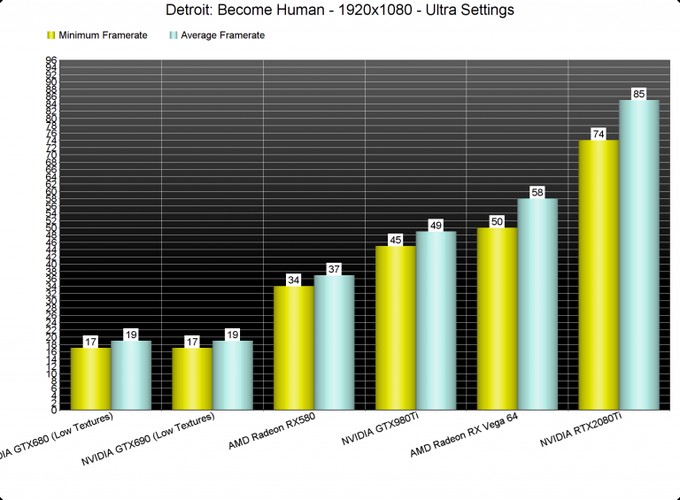Image resolution: width=680 pixels, height=500 pixels.
Task: Toggle the Average Framerate legend label
Action: point(222,35)
